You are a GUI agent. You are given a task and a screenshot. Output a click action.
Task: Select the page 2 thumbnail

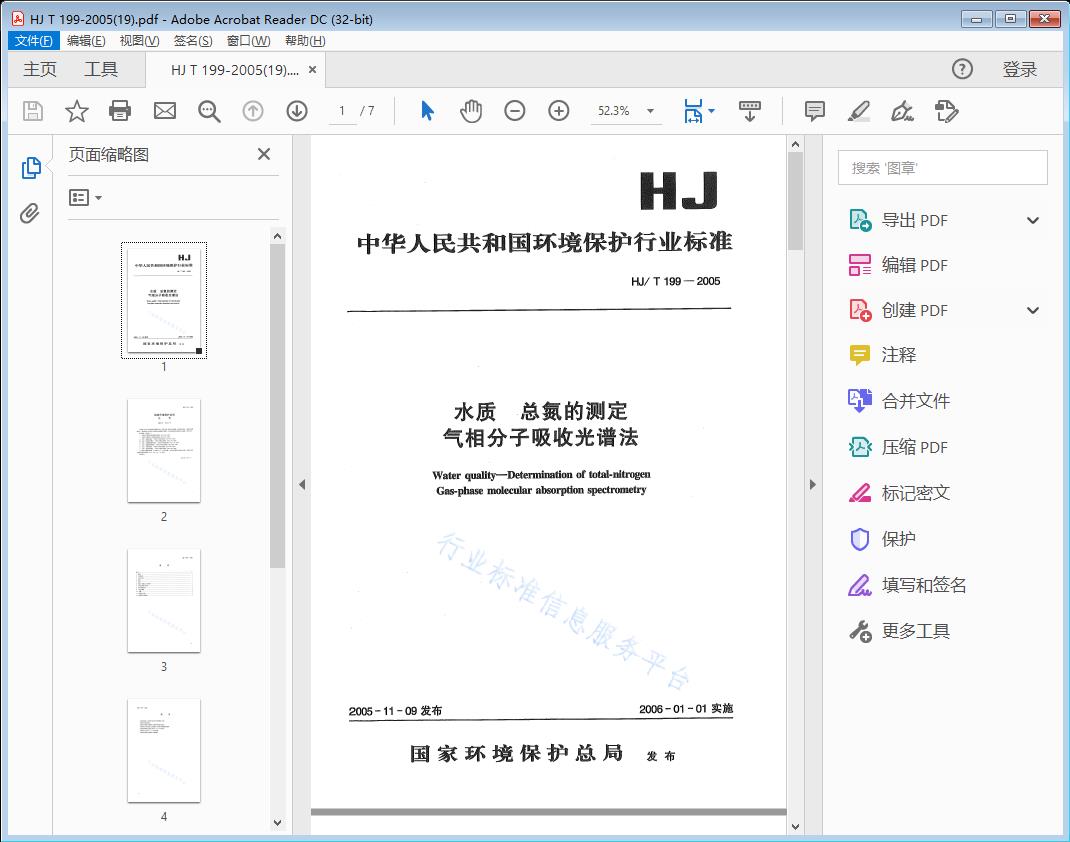click(x=163, y=451)
